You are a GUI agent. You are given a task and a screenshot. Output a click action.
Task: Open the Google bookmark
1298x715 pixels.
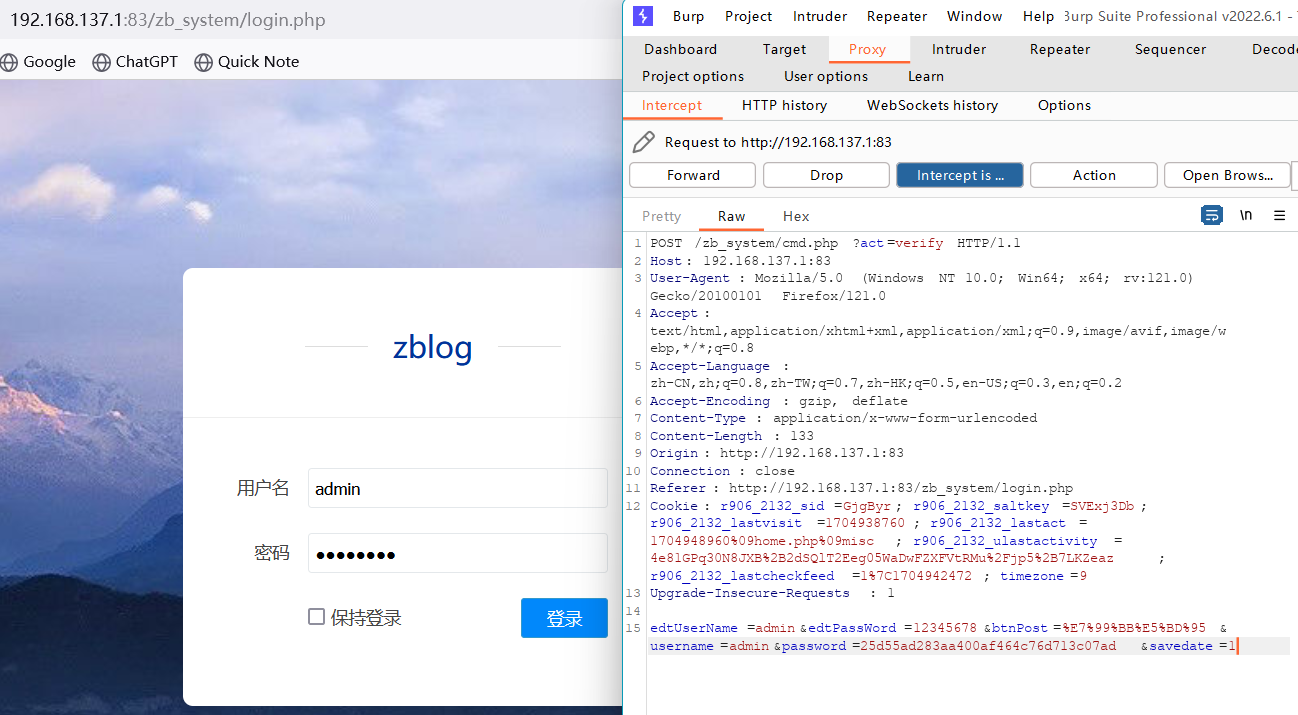point(38,62)
